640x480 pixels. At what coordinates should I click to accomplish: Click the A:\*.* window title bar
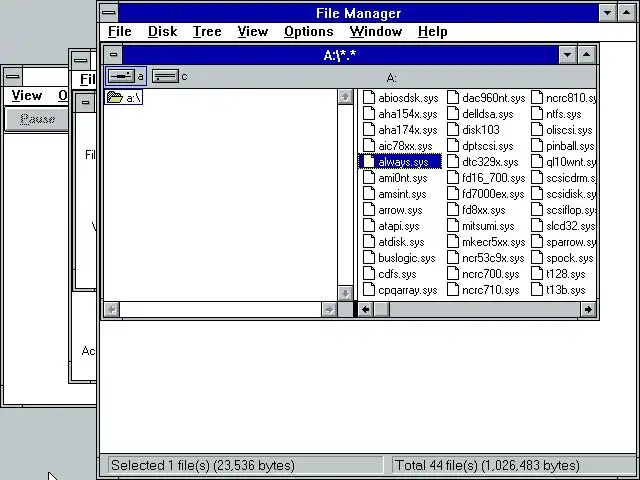(x=340, y=55)
